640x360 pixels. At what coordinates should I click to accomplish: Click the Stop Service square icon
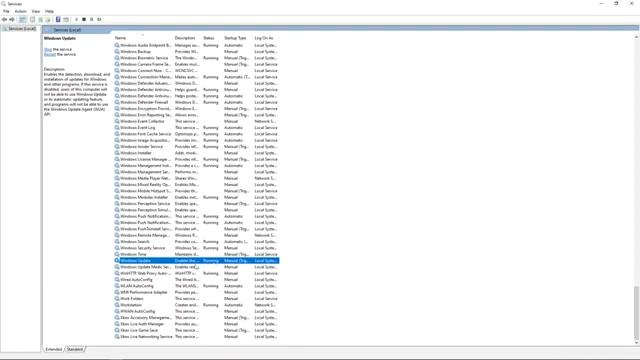pos(84,20)
